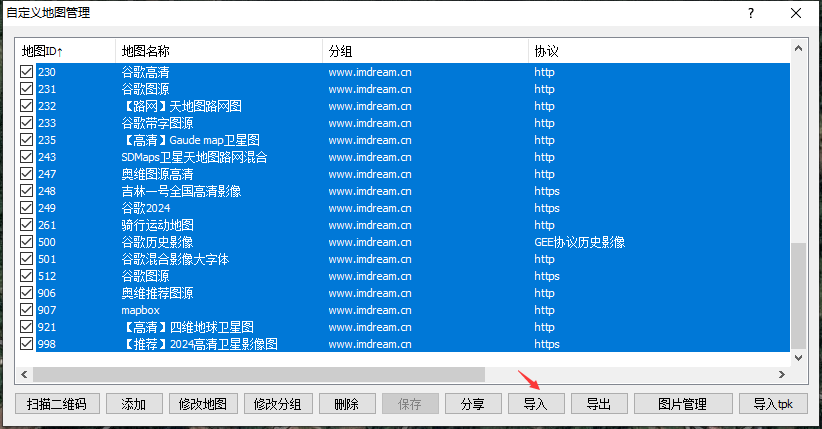The width and height of the screenshot is (822, 429).
Task: Toggle the checkbox for map 231
Action: tap(26, 89)
